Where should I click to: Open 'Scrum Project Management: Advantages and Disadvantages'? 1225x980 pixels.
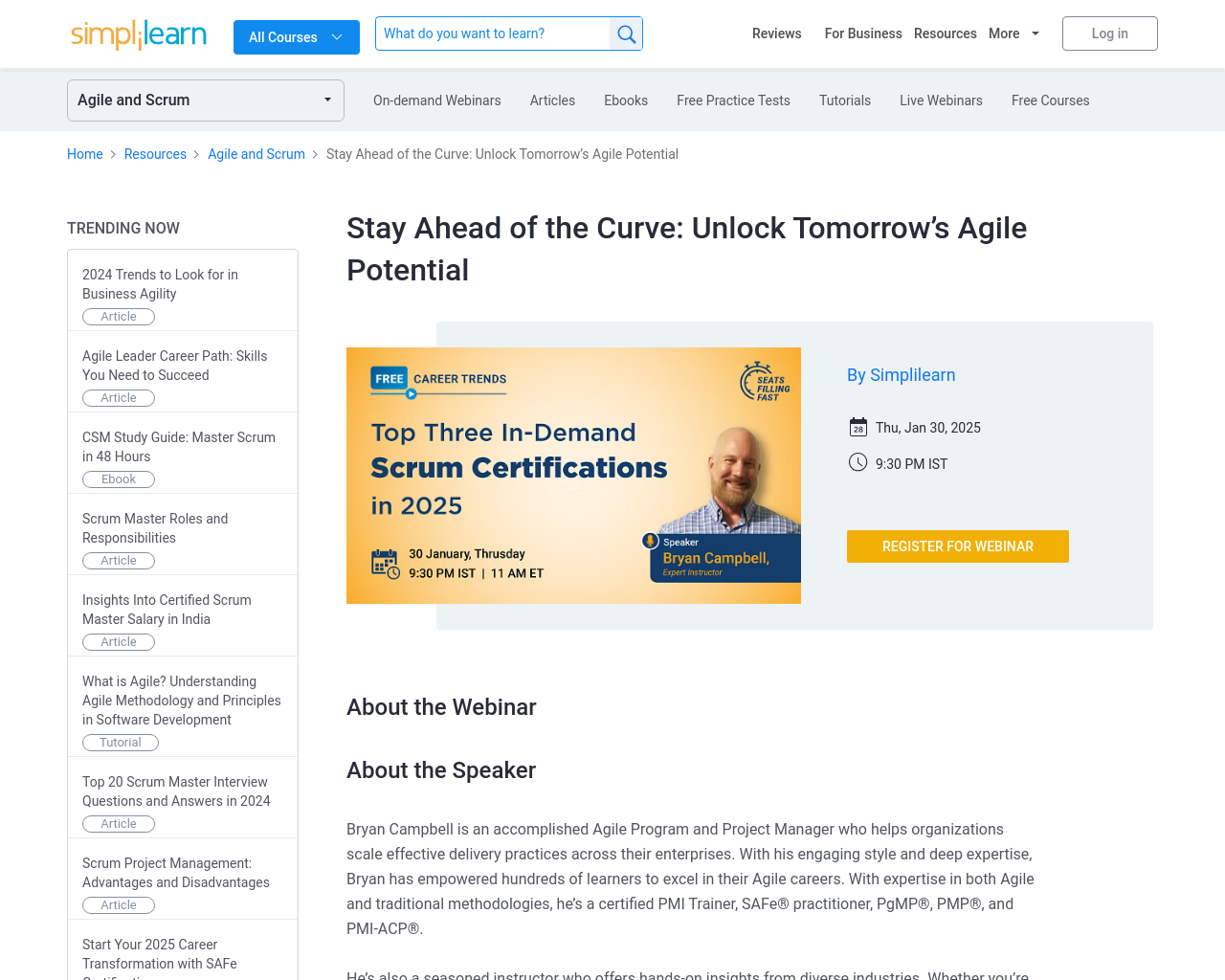coord(176,873)
